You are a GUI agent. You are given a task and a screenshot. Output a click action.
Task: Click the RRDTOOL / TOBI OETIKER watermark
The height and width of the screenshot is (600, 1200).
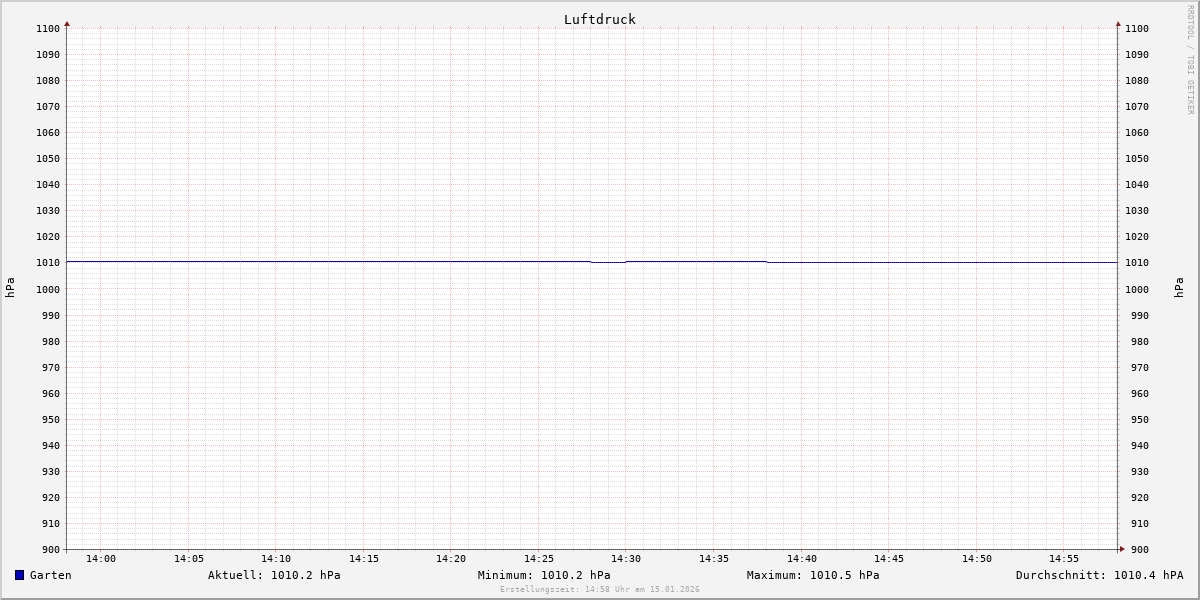(x=1190, y=60)
